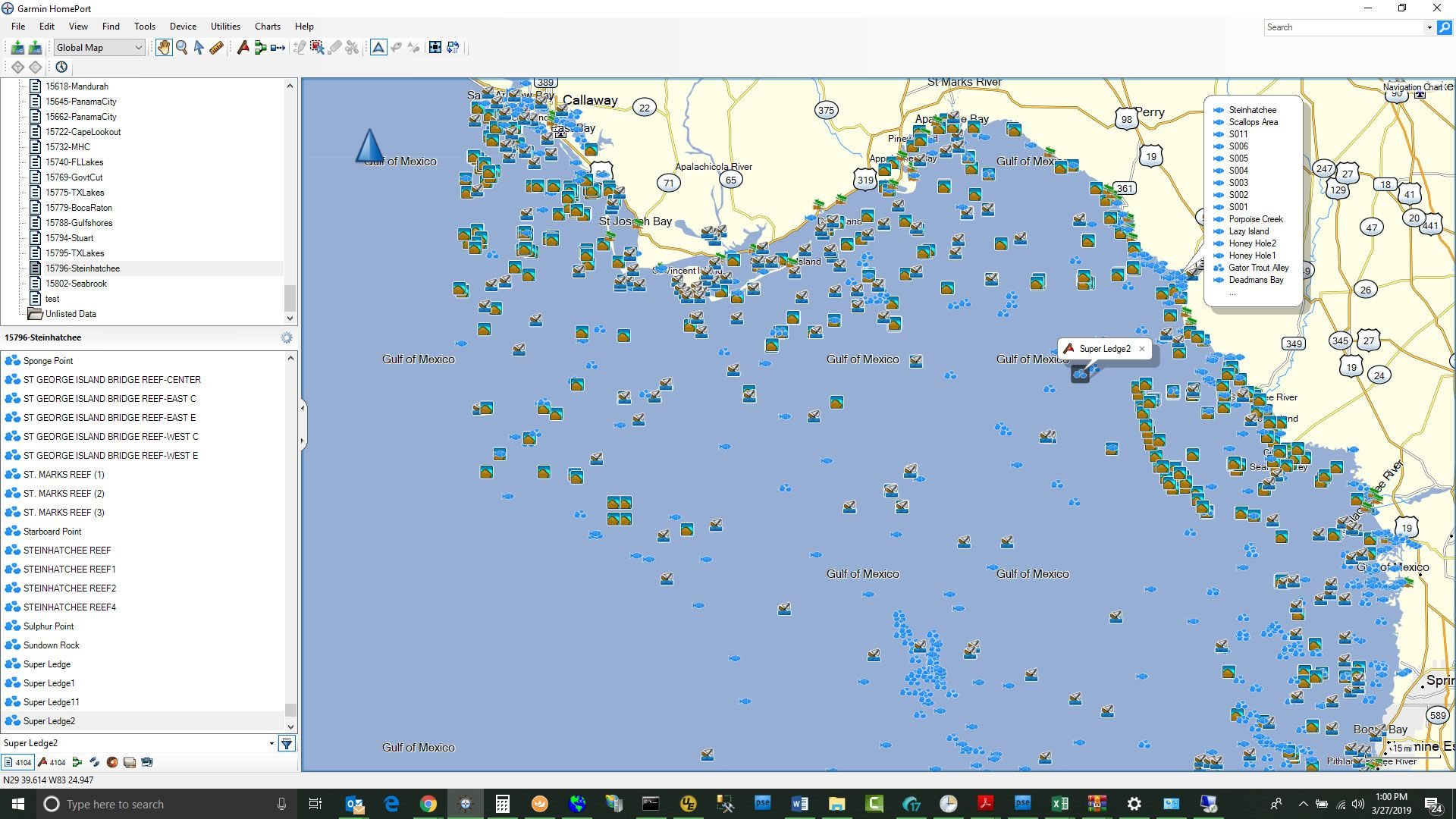Select the Sundown Rock waypoint row

tap(143, 645)
